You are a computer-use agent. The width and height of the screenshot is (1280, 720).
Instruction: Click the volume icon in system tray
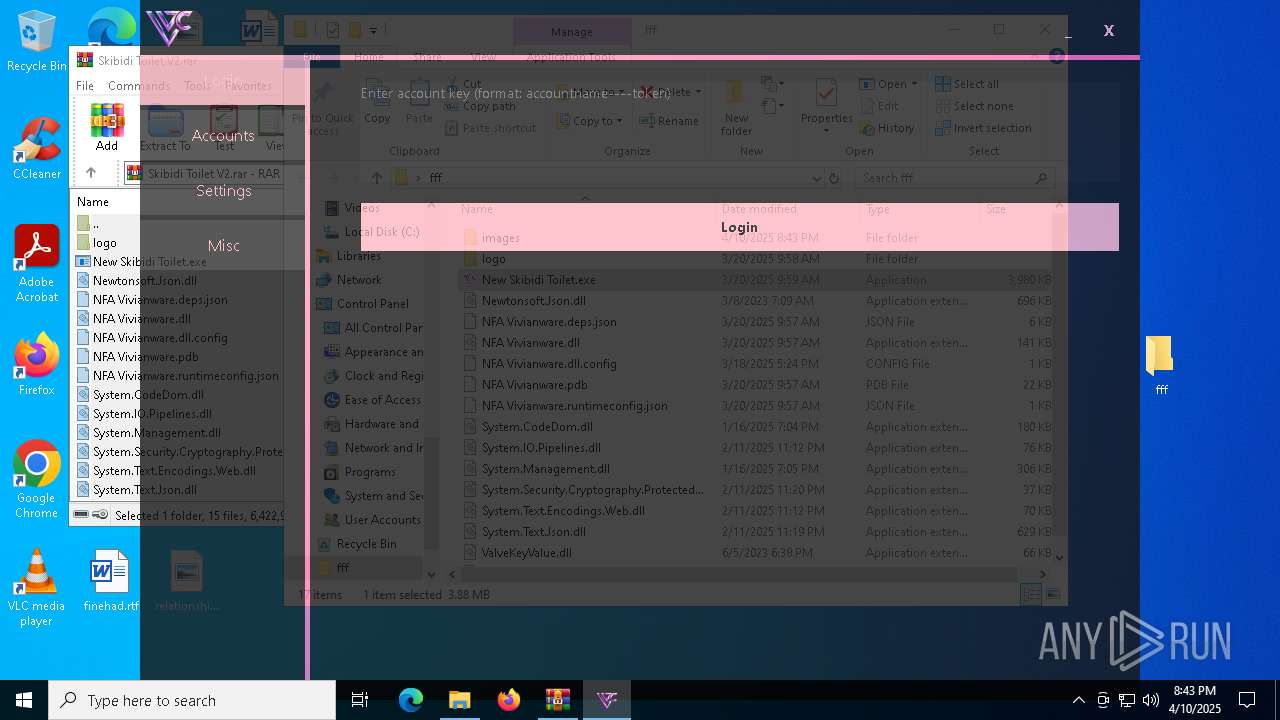1151,700
